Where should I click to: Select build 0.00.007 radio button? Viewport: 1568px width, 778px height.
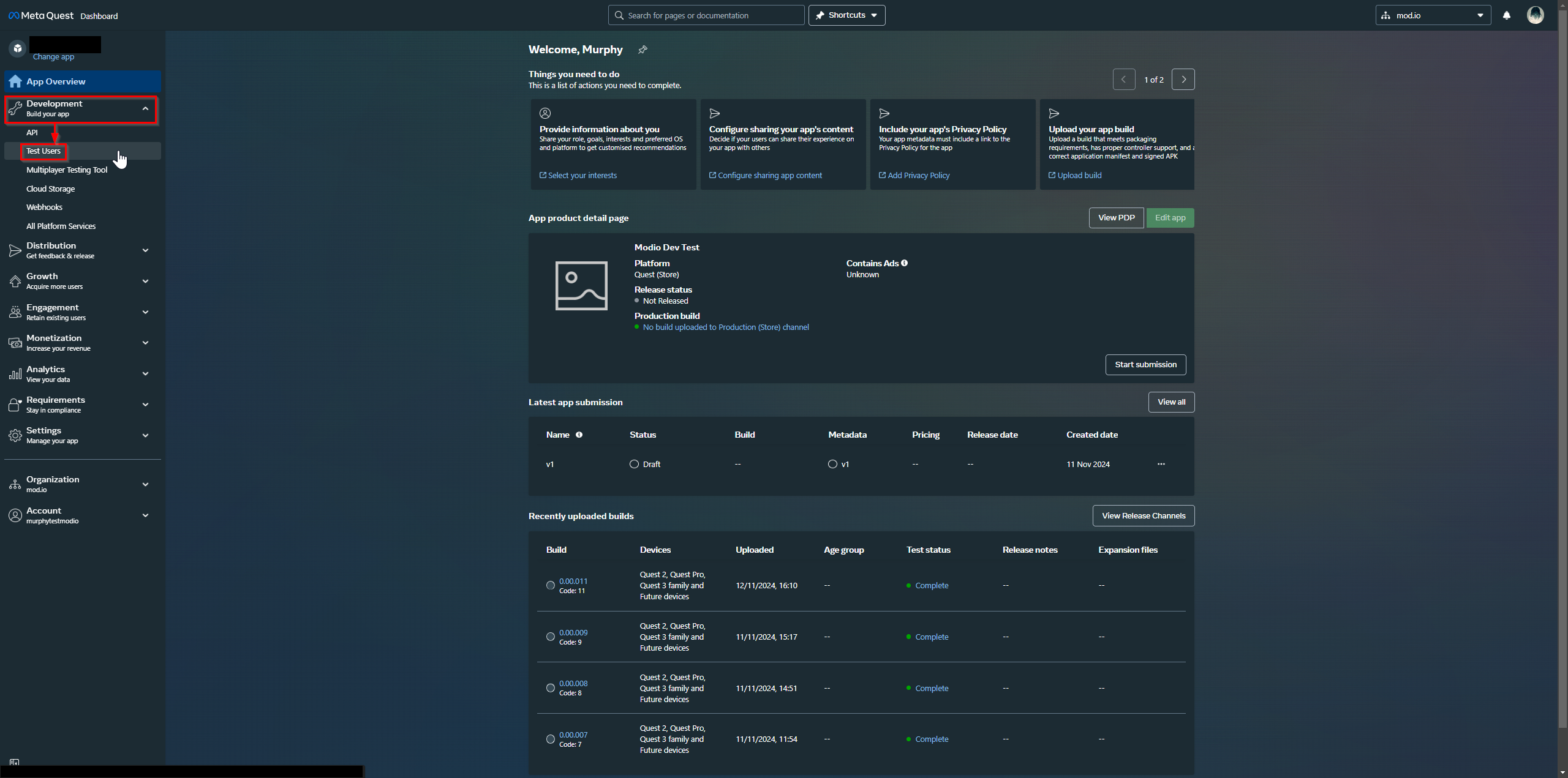[550, 739]
